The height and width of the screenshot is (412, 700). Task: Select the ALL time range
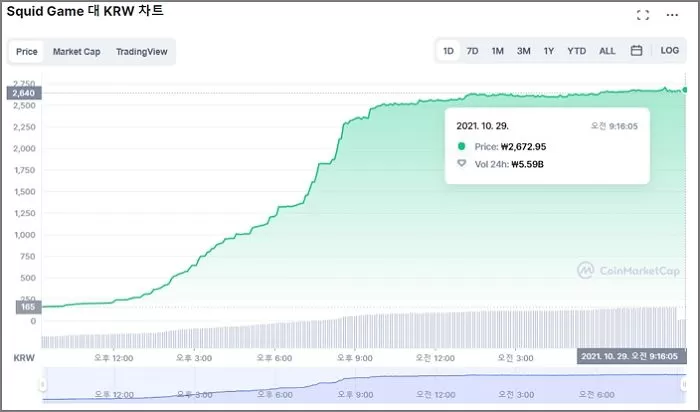click(x=607, y=50)
